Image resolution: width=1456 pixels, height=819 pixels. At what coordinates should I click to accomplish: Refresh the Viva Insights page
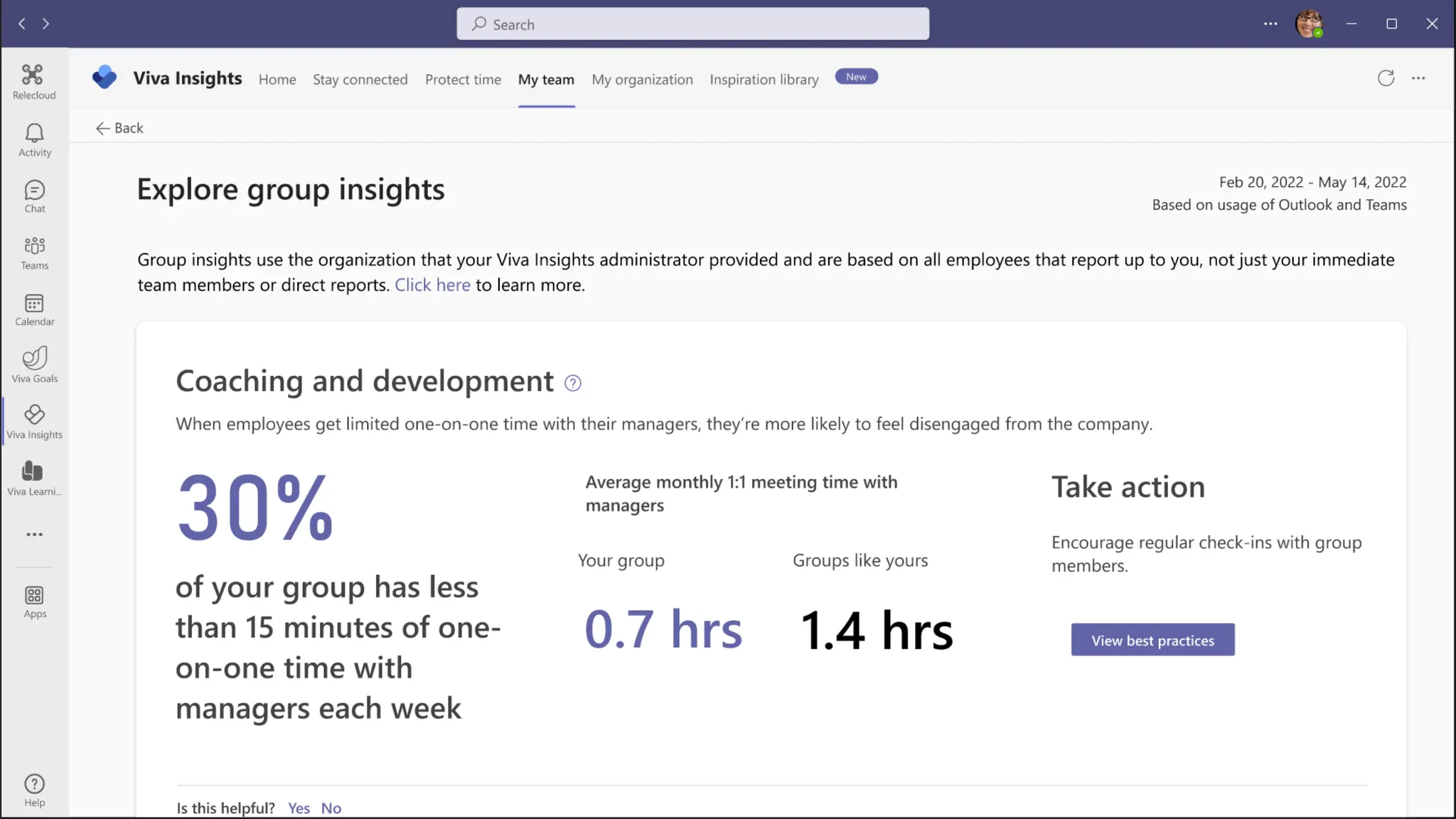[x=1386, y=78]
